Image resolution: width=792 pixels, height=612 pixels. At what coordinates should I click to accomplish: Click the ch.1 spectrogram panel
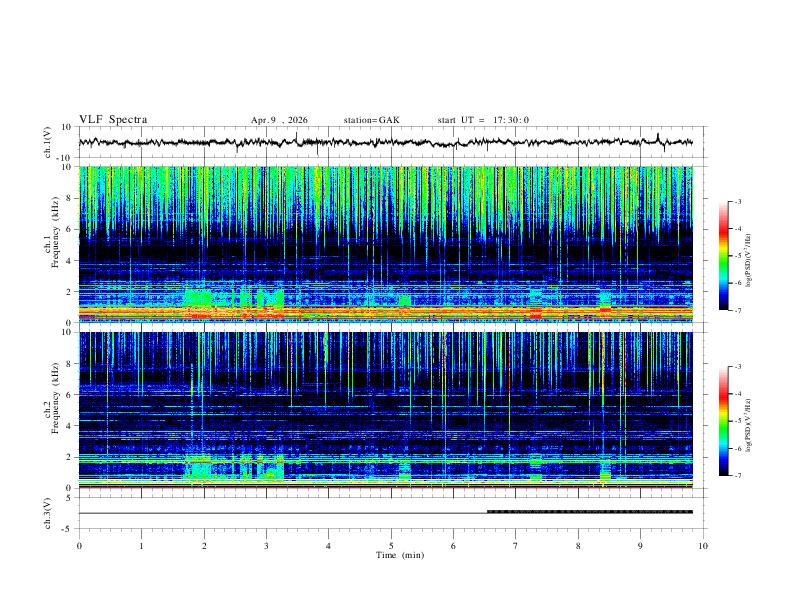tap(385, 244)
